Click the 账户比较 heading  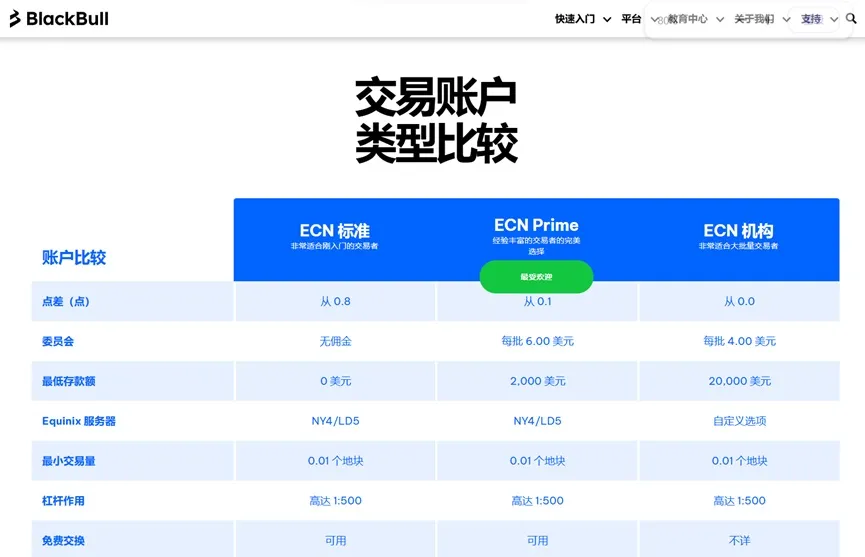74,258
